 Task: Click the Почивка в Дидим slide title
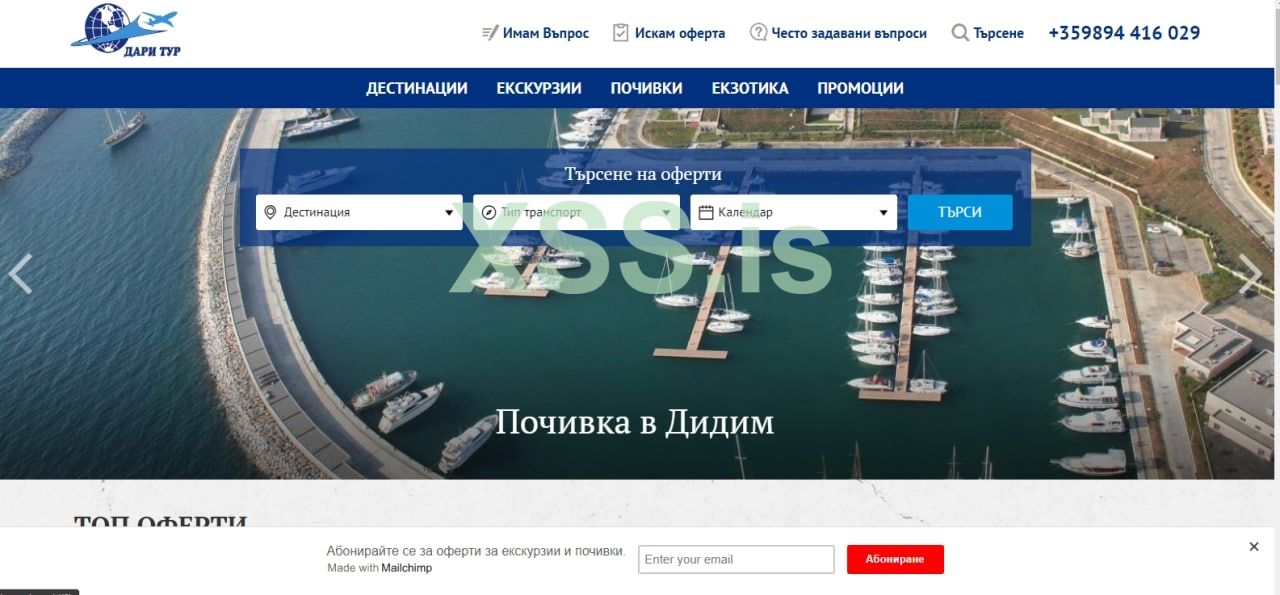pyautogui.click(x=635, y=422)
